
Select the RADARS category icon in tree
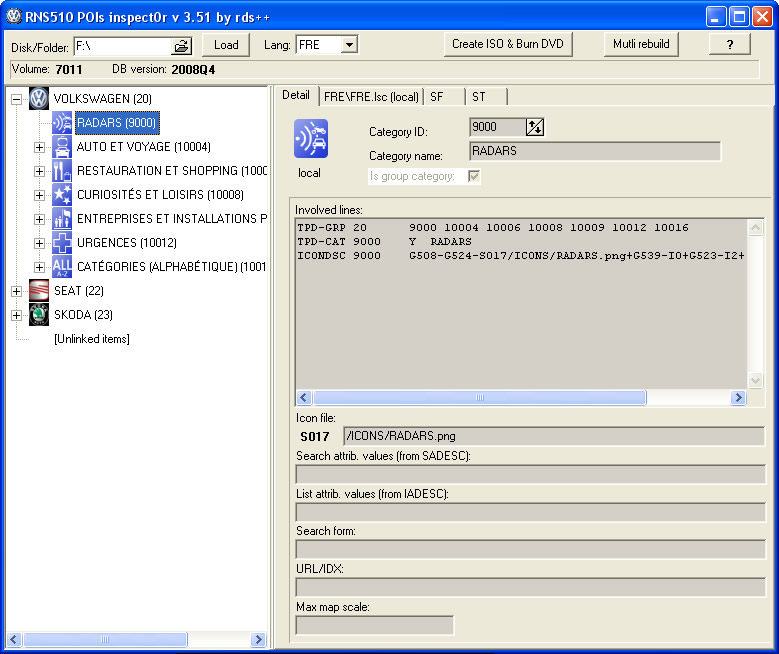point(62,123)
